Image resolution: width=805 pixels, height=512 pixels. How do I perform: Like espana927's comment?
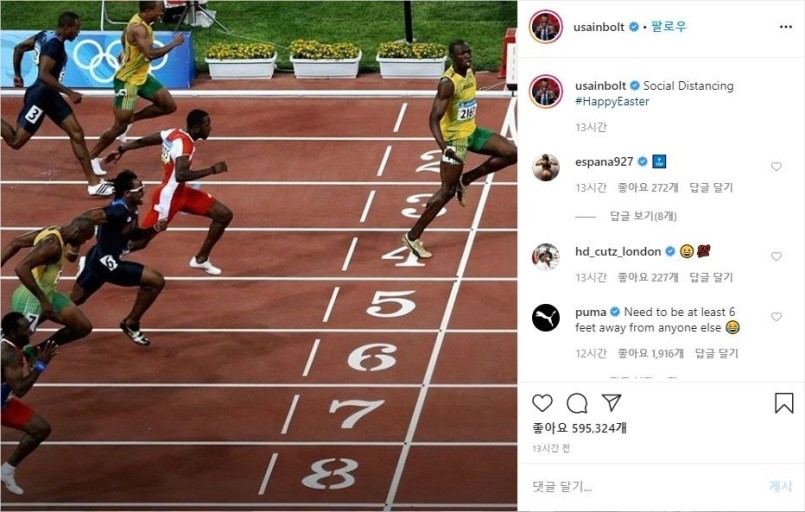click(776, 166)
